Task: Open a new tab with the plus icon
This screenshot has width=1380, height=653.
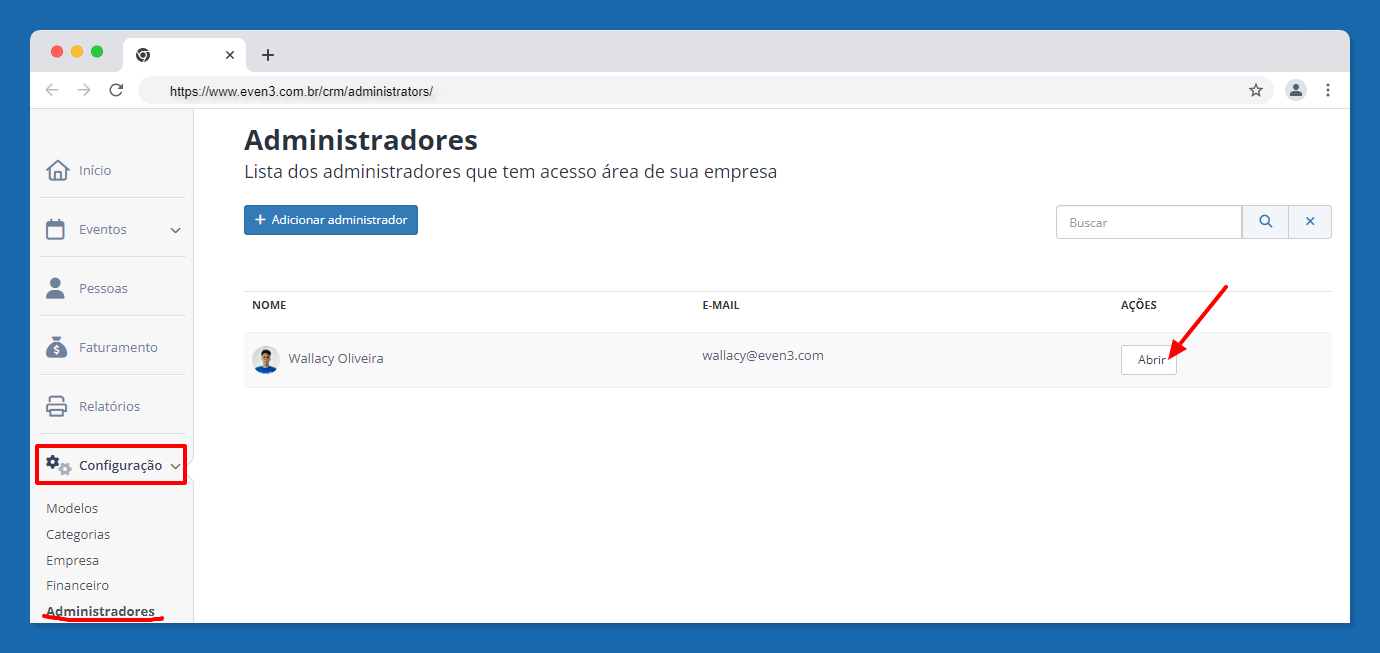Action: [x=267, y=55]
